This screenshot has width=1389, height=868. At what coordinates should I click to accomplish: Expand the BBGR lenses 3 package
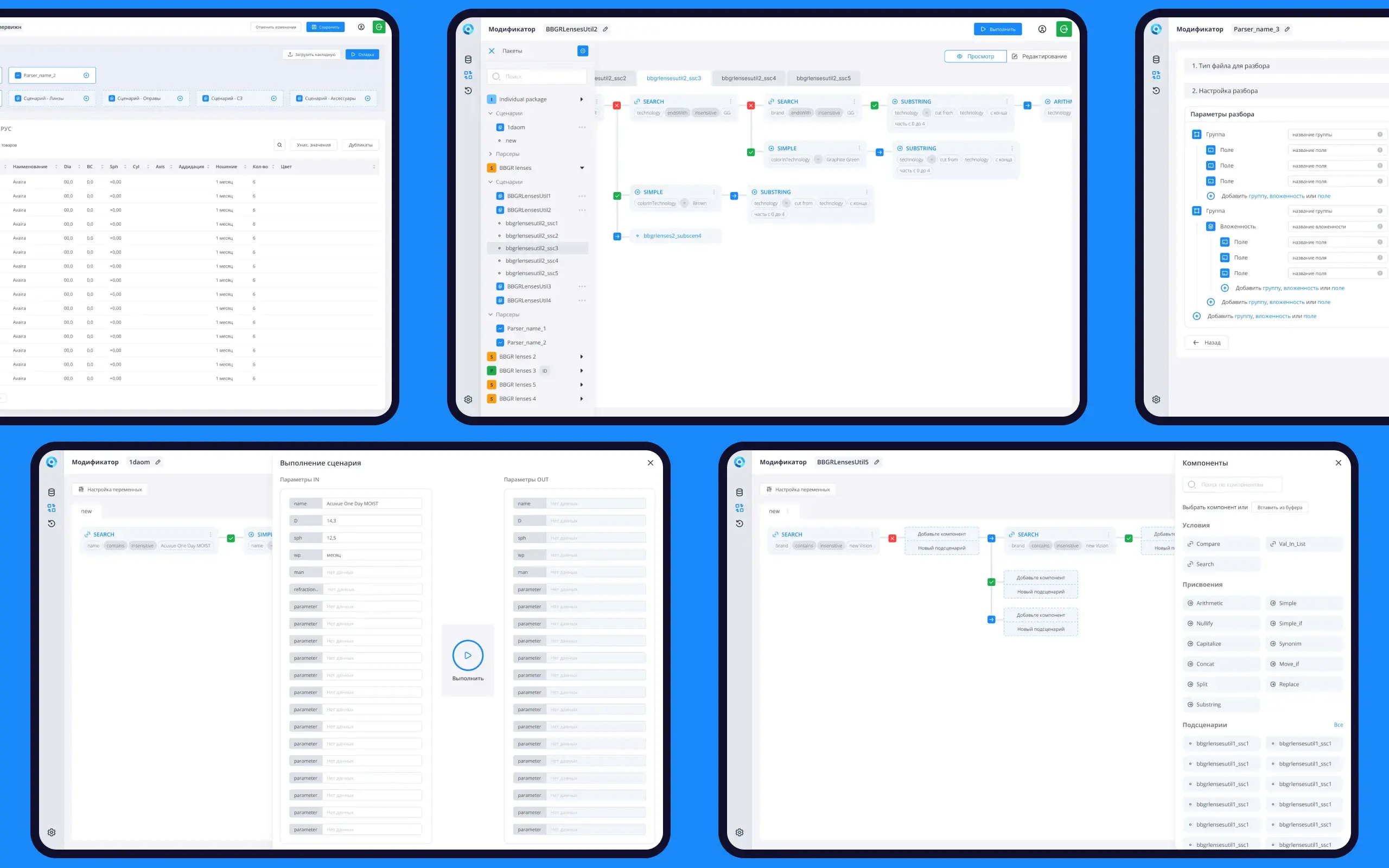click(x=582, y=371)
